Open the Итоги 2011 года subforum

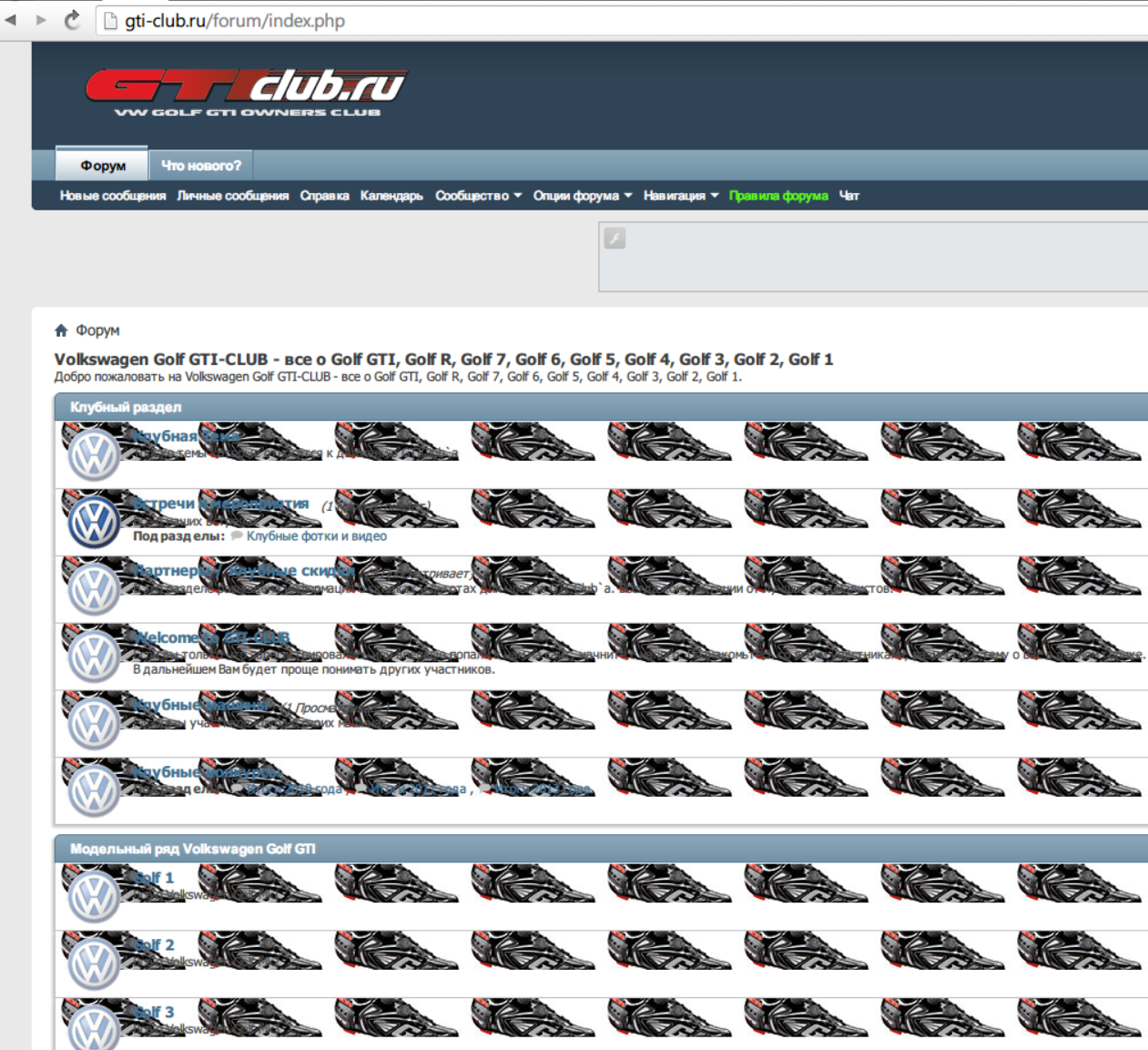417,790
